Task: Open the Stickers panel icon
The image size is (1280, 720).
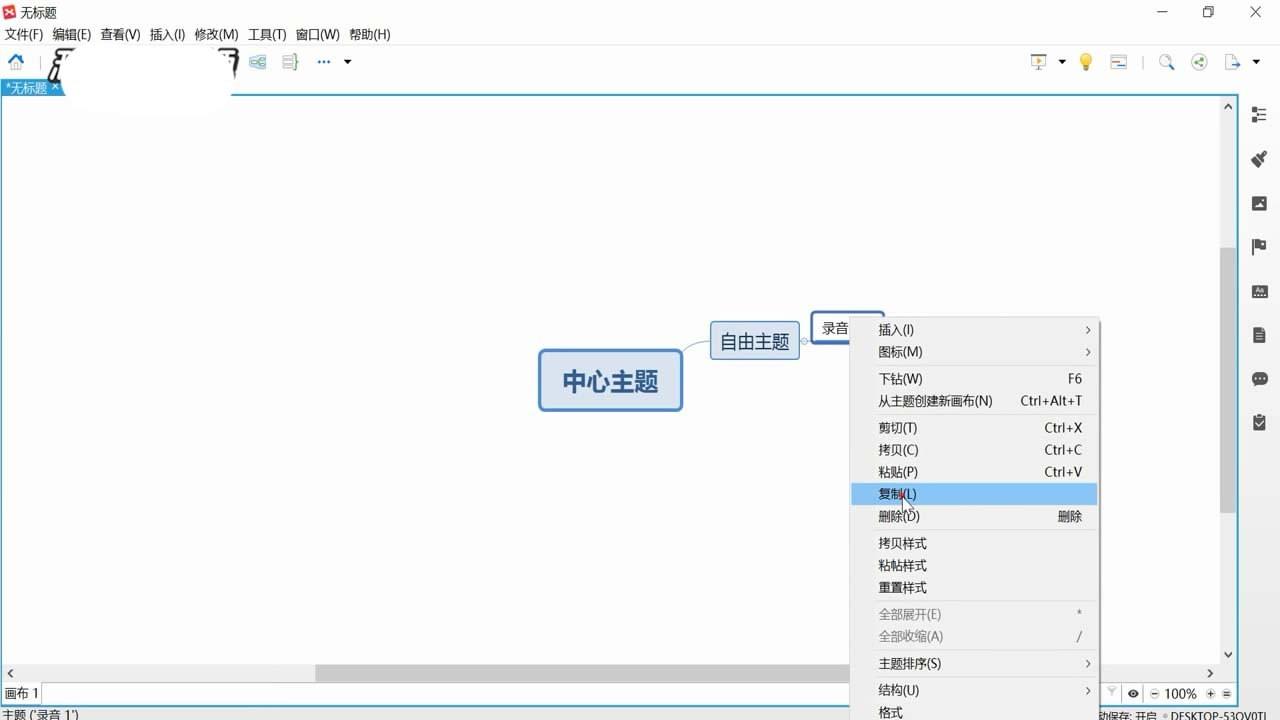Action: click(x=1258, y=291)
